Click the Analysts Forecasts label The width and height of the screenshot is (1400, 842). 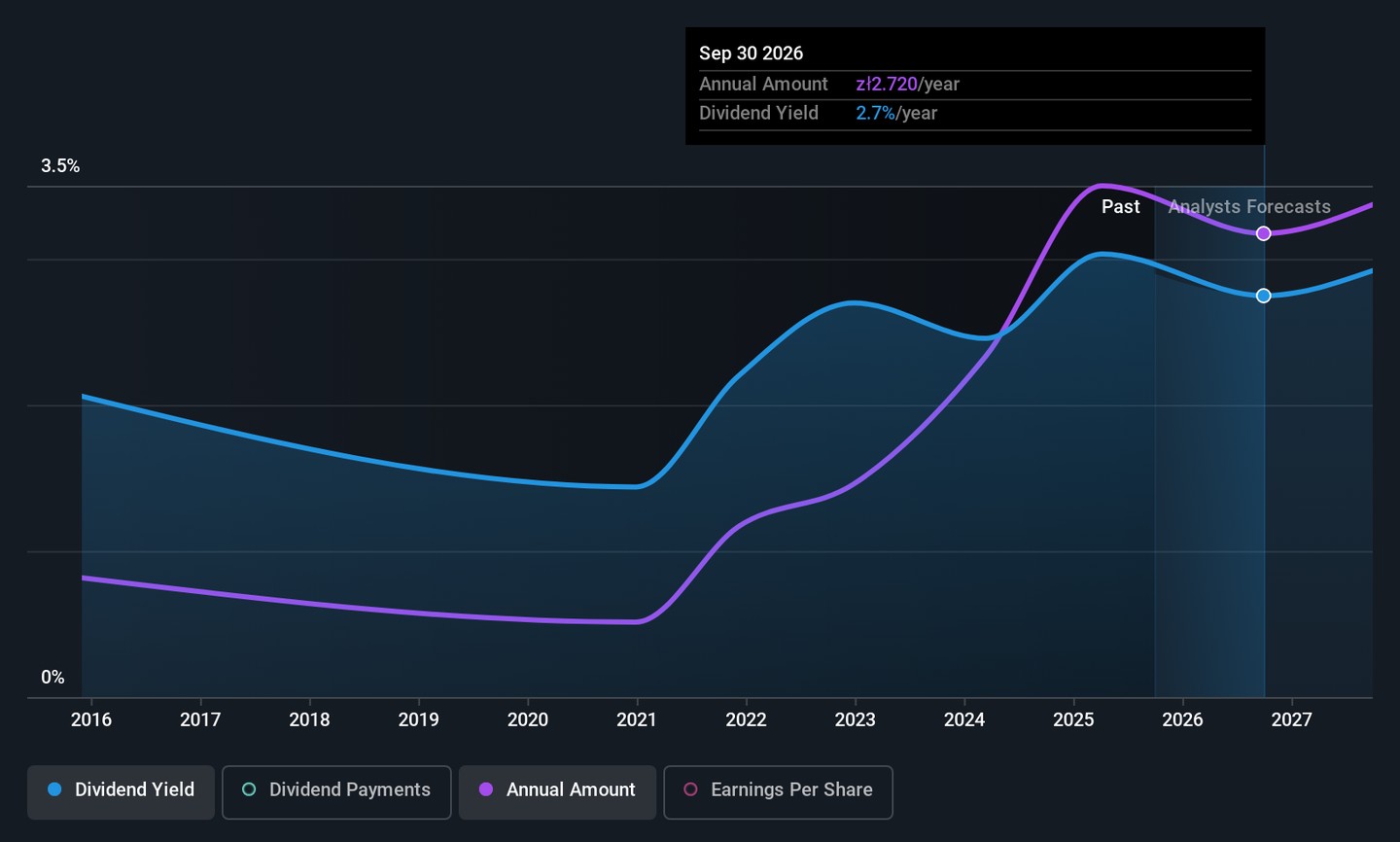1249,207
